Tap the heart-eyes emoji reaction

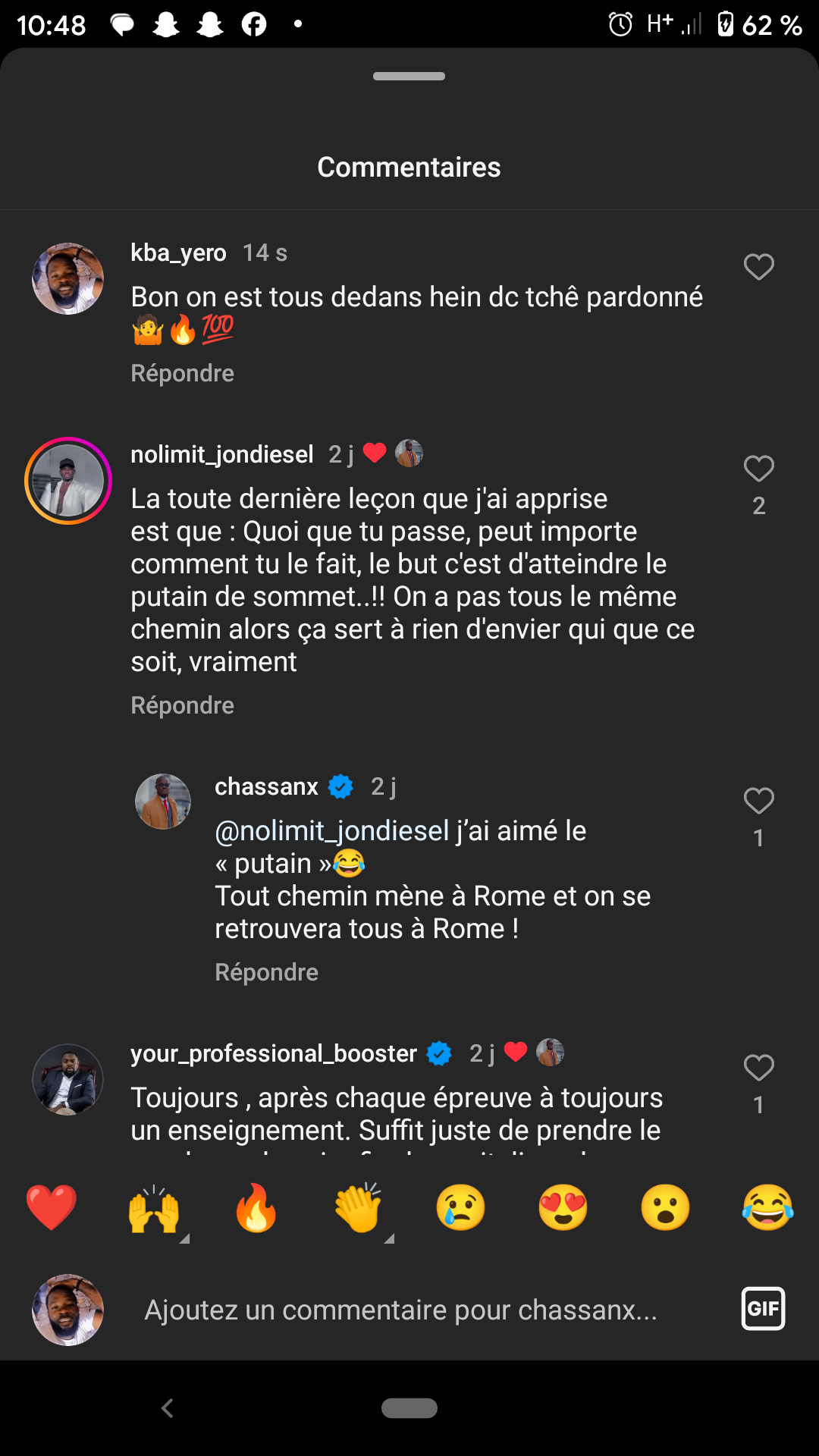click(x=563, y=1207)
